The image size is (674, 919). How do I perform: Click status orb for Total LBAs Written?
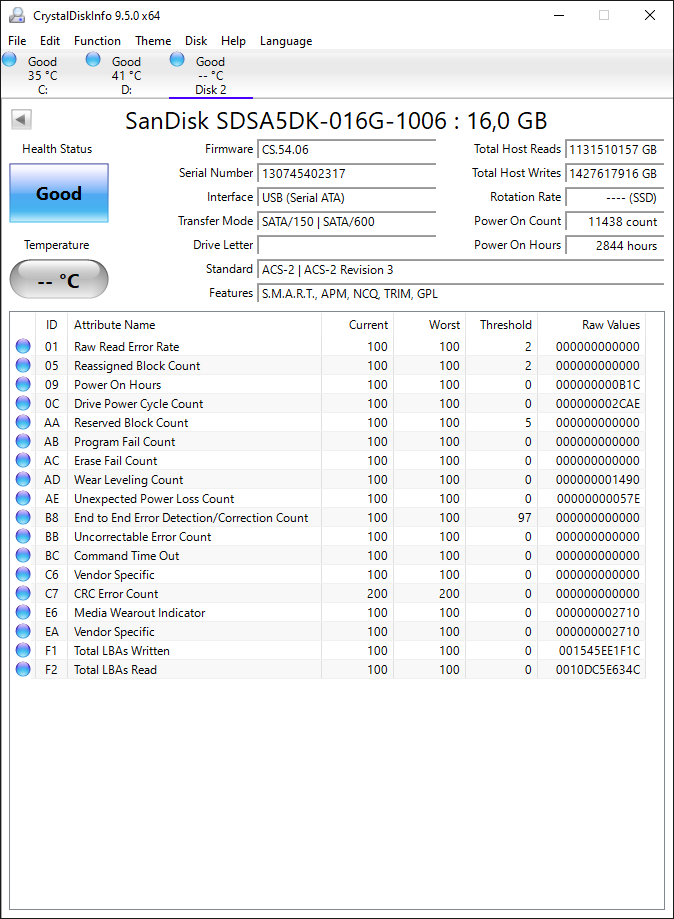(x=23, y=650)
